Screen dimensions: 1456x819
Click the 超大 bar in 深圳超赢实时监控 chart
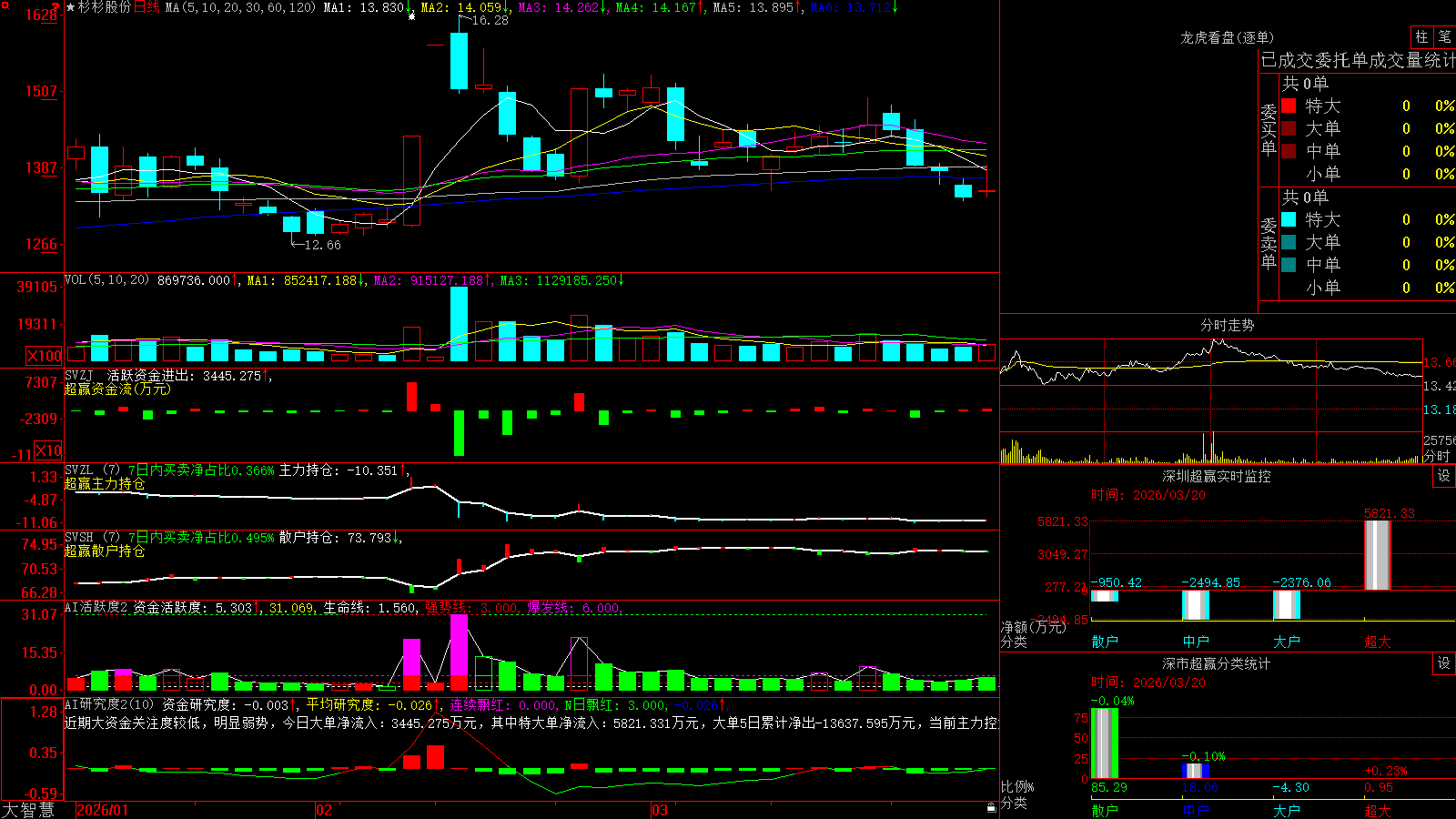[1378, 555]
